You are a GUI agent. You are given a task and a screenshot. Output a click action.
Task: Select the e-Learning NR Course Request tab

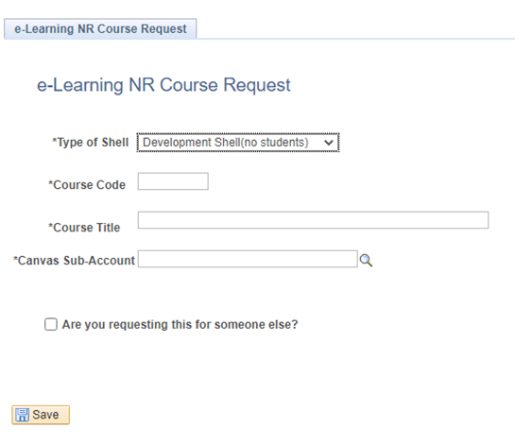pyautogui.click(x=100, y=29)
